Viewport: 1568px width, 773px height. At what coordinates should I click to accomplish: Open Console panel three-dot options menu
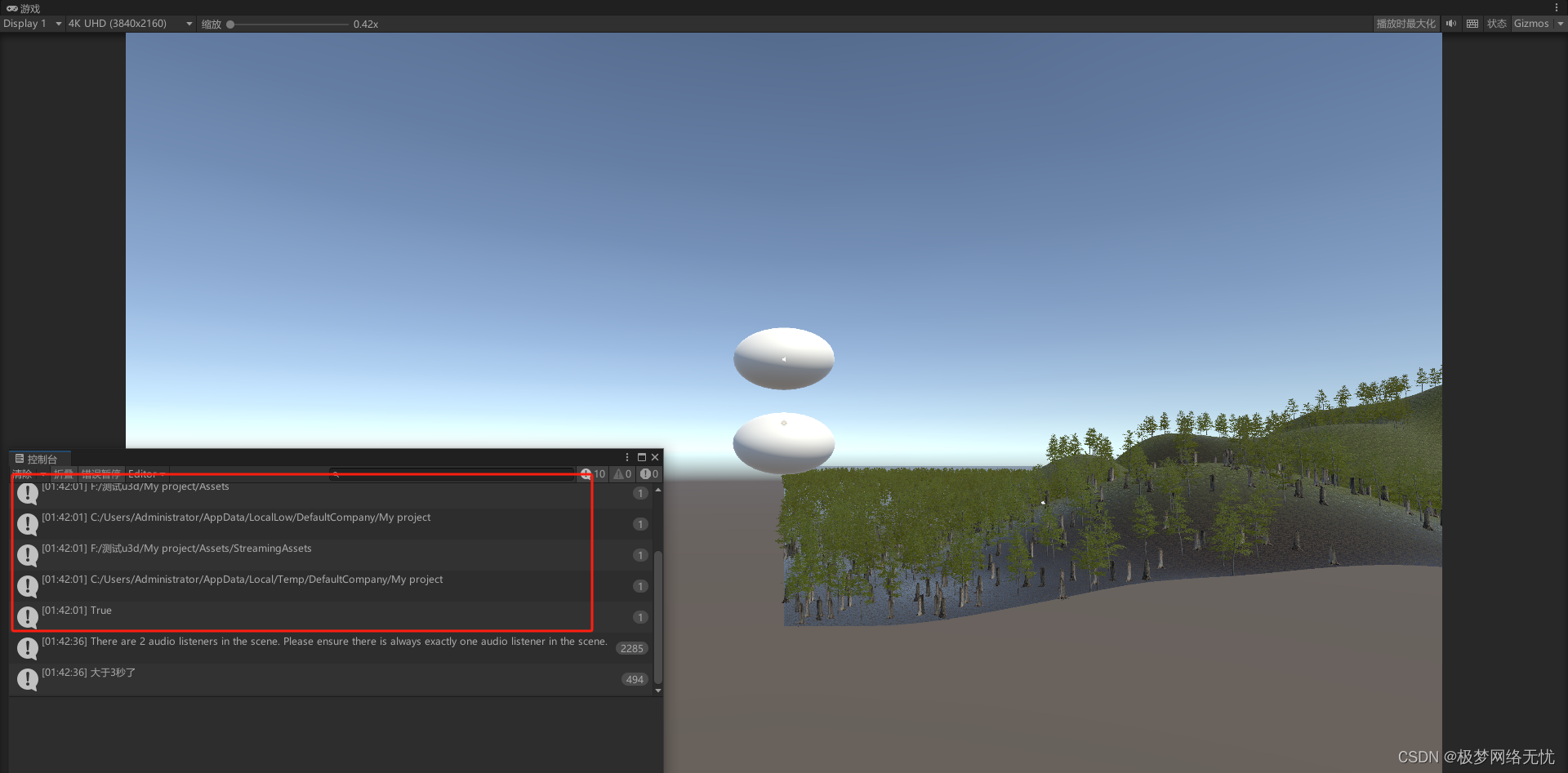coord(627,457)
